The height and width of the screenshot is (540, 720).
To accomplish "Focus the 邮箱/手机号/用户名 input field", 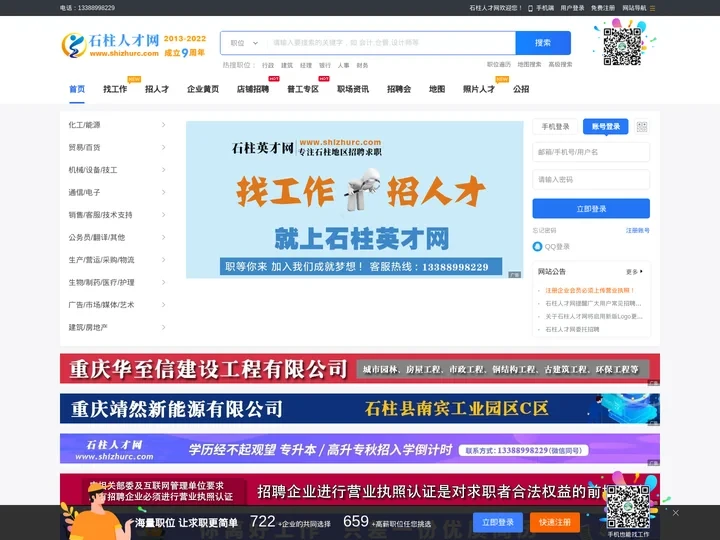I will click(x=591, y=152).
